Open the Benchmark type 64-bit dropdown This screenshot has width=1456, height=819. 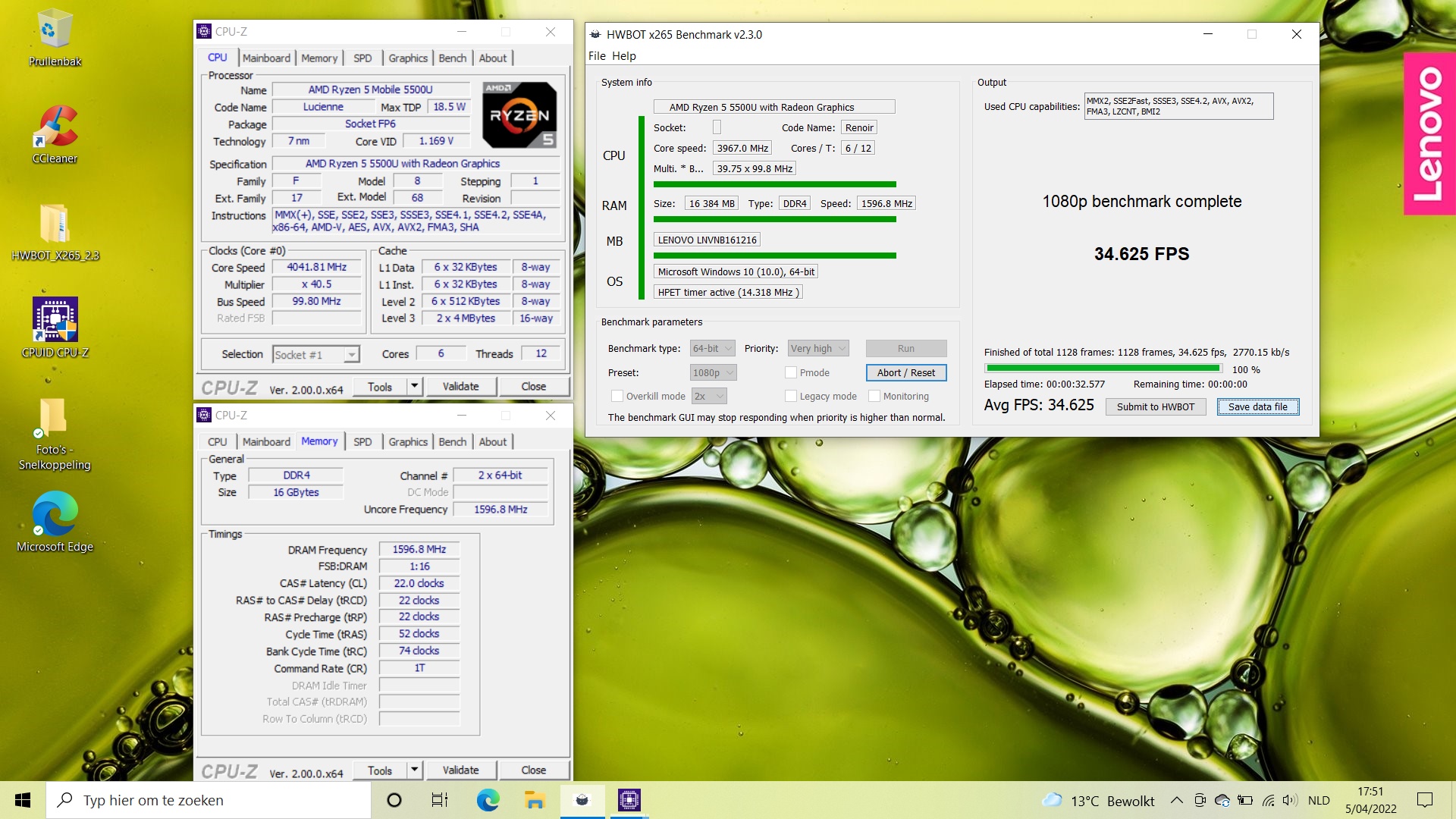tap(712, 348)
